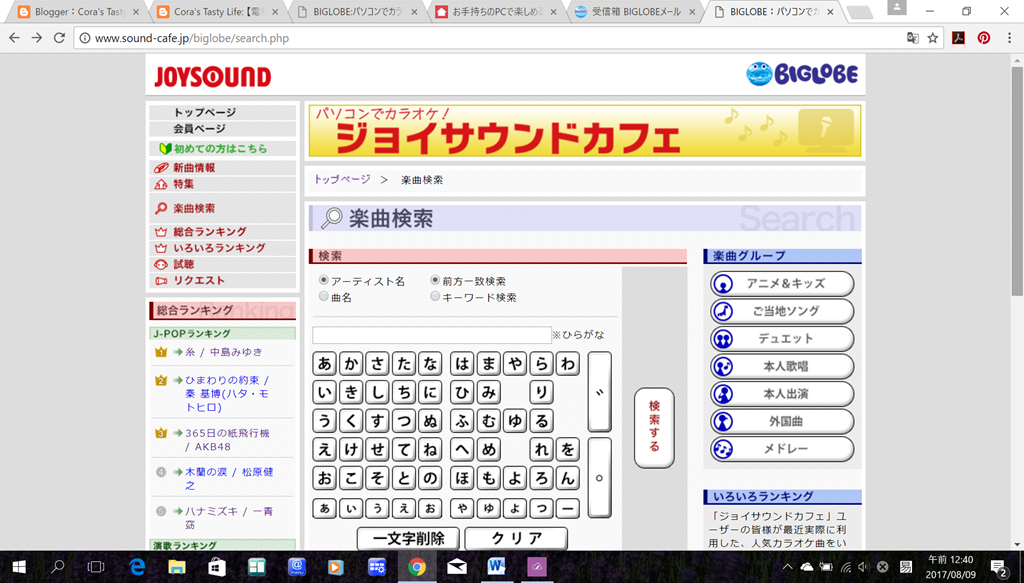Screen dimensions: 1024x583
Task: Tap the long vowel ー key
Action: (x=568, y=508)
